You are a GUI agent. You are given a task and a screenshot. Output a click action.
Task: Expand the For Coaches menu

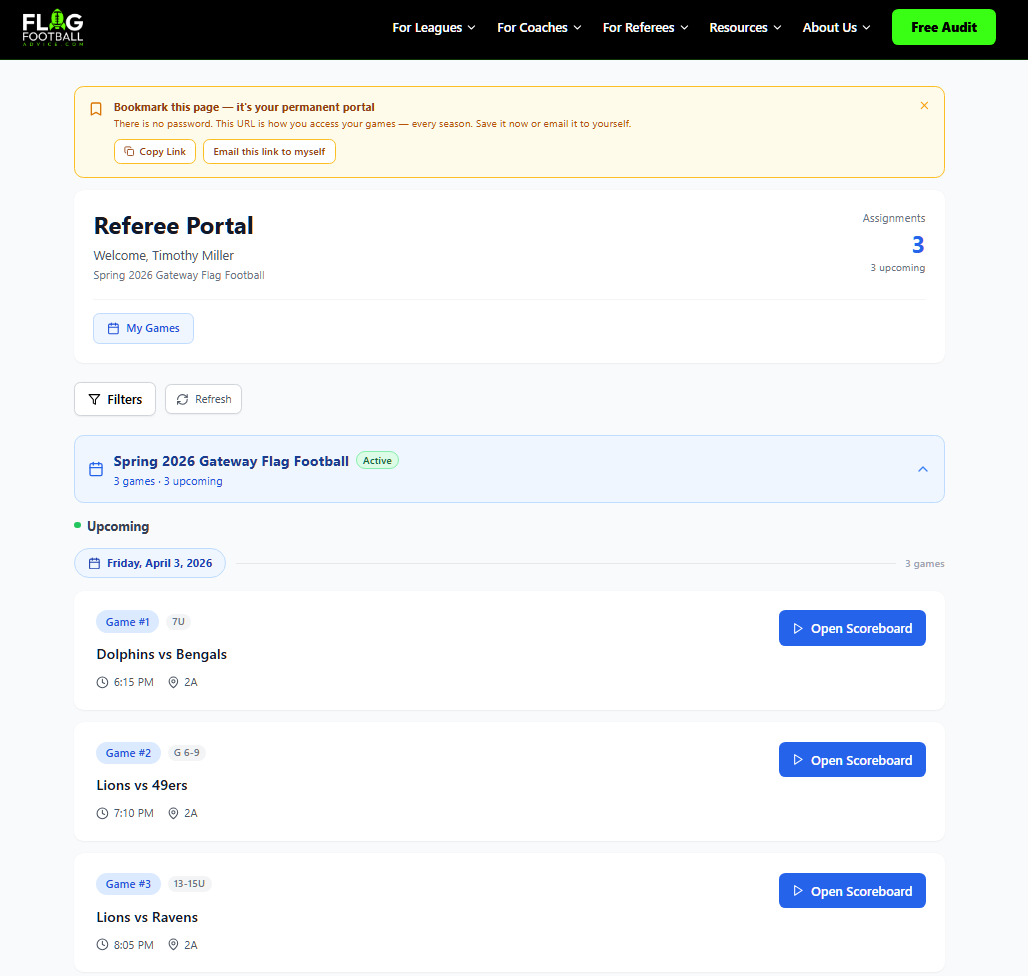[x=539, y=28]
